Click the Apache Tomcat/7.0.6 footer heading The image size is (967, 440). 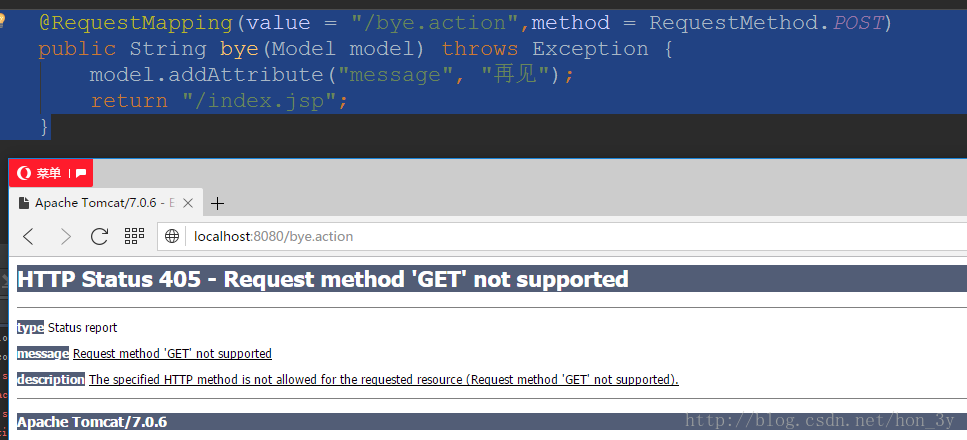(x=92, y=421)
